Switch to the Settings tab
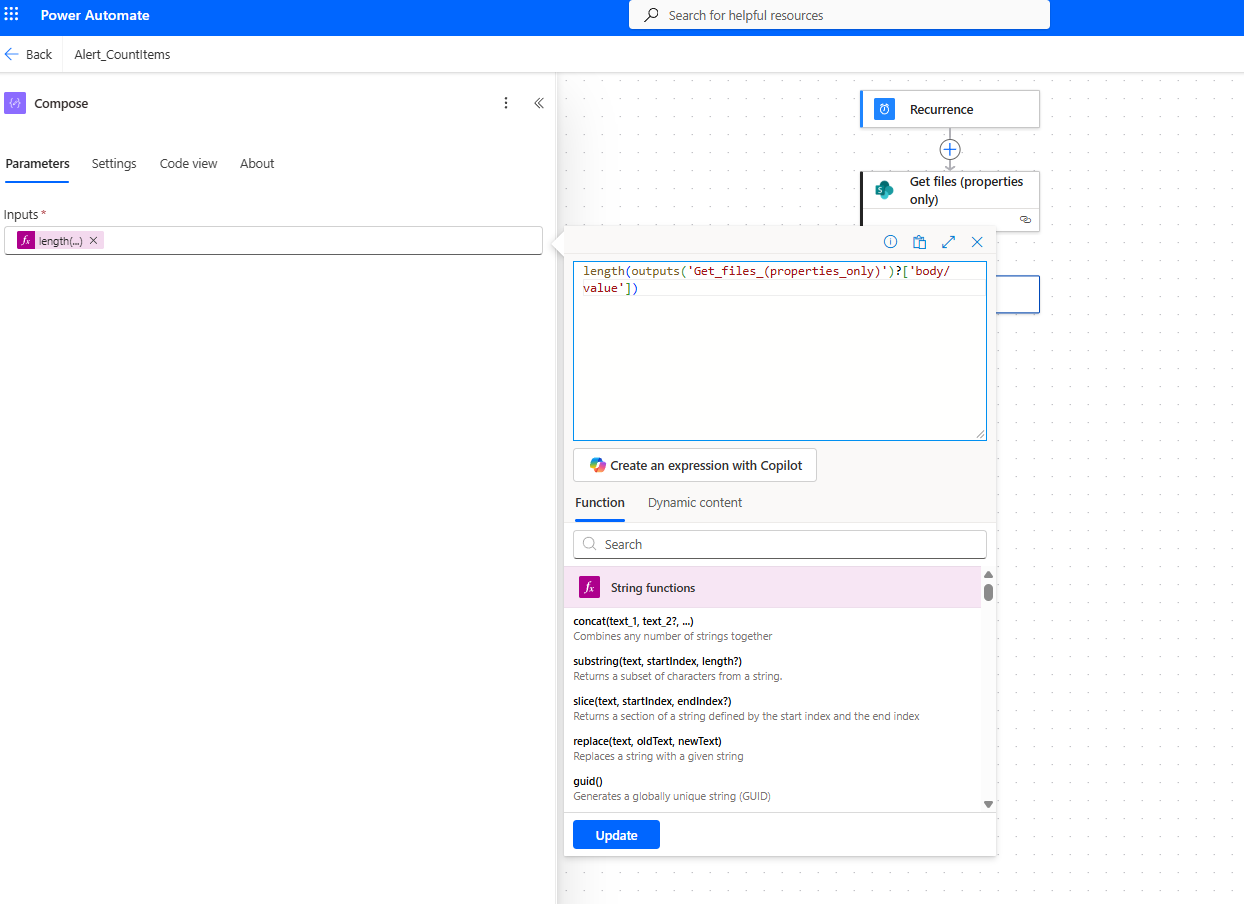 (114, 164)
